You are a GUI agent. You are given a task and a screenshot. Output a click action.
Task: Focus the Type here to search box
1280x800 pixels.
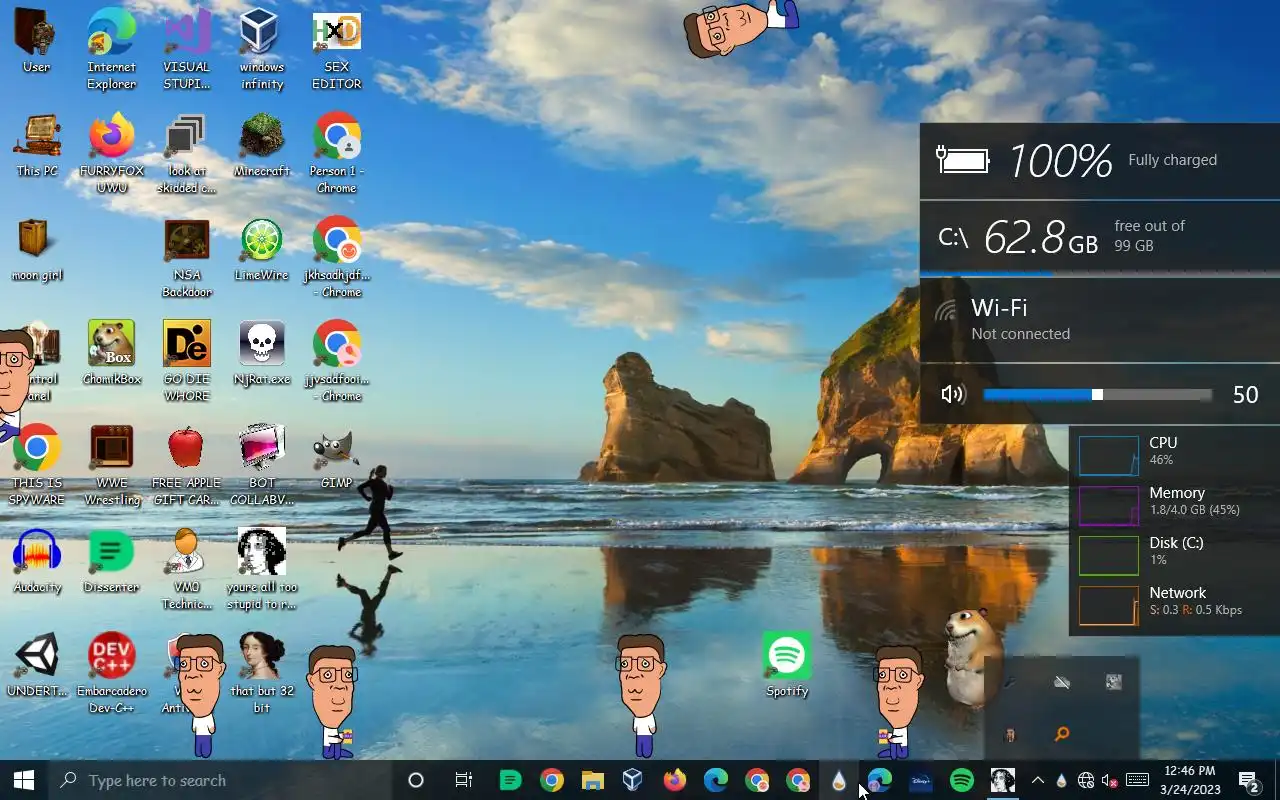click(x=220, y=780)
